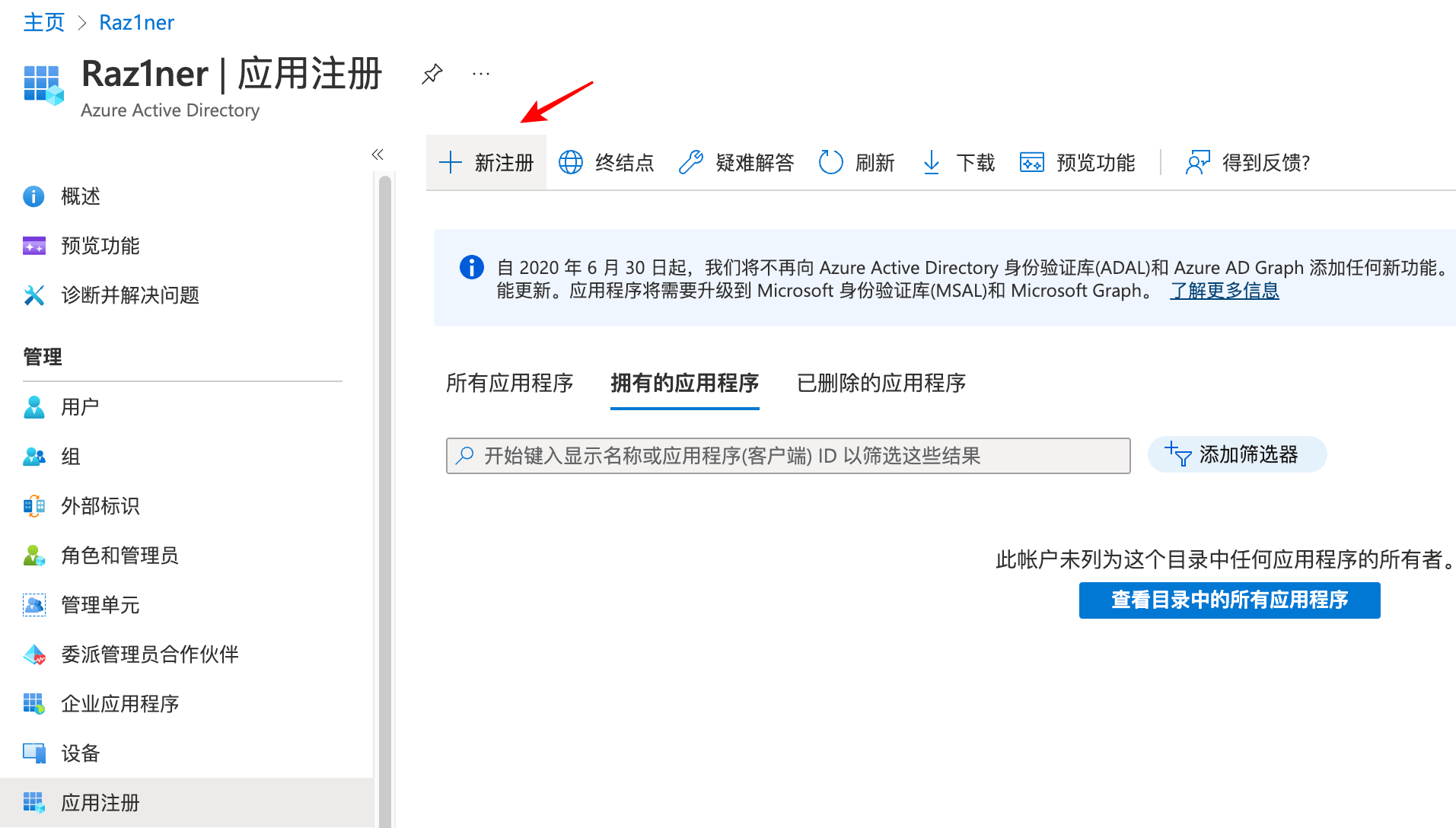Click the info icon in the notice banner
Image resolution: width=1456 pixels, height=828 pixels.
[472, 267]
